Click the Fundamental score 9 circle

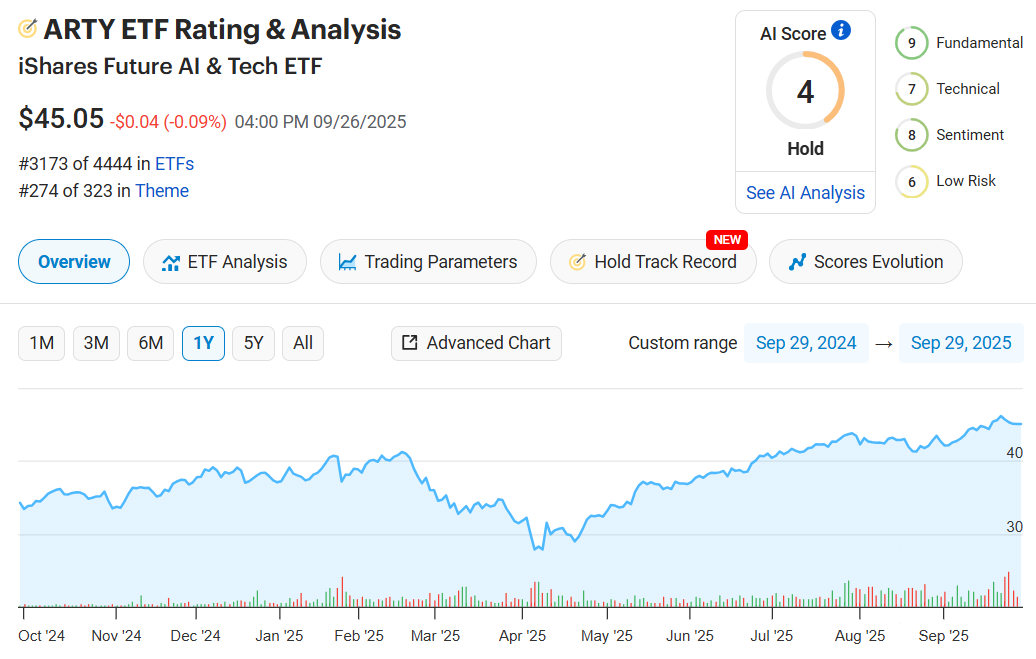click(x=911, y=43)
